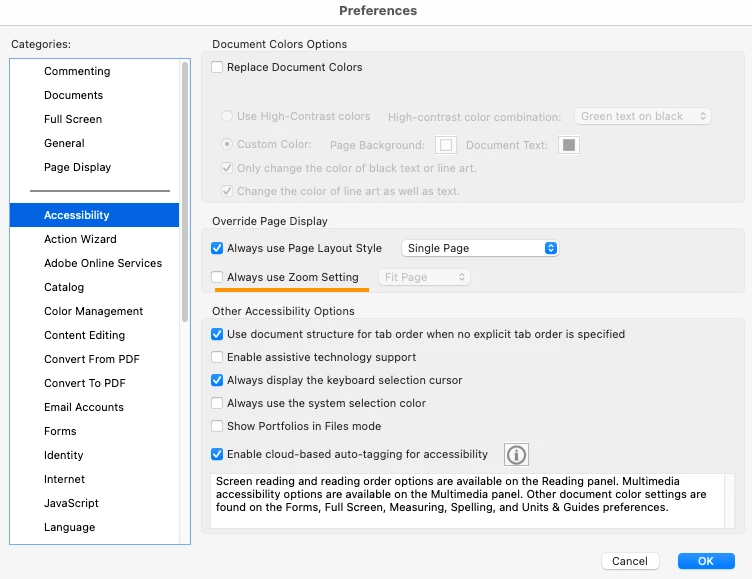
Task: Check the Replace Document Colors checkbox
Action: pos(217,67)
